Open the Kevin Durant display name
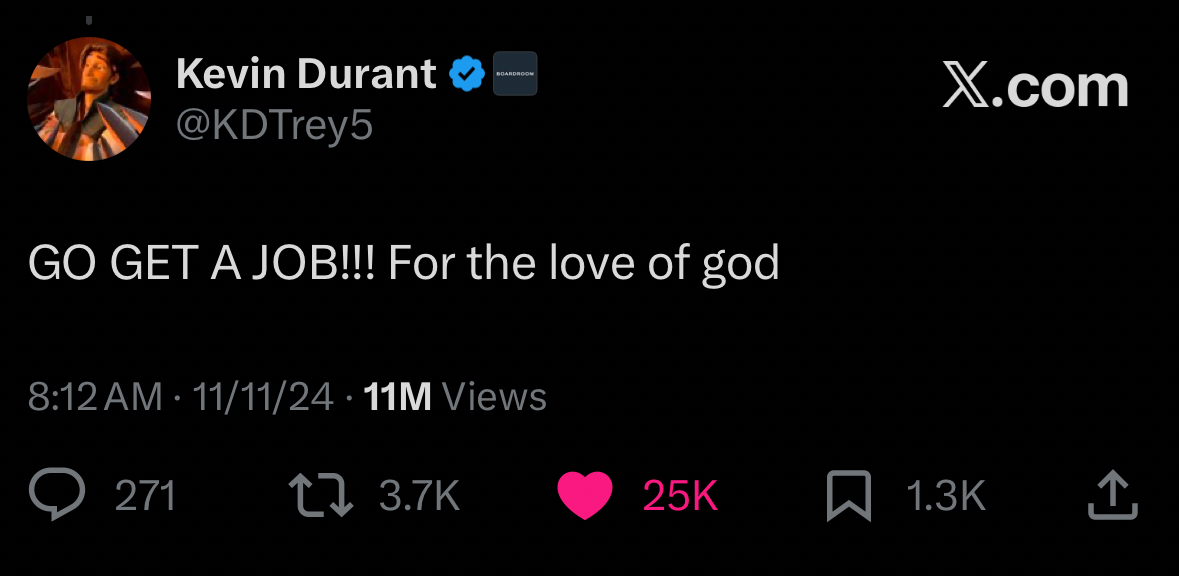1179x576 pixels. [305, 74]
